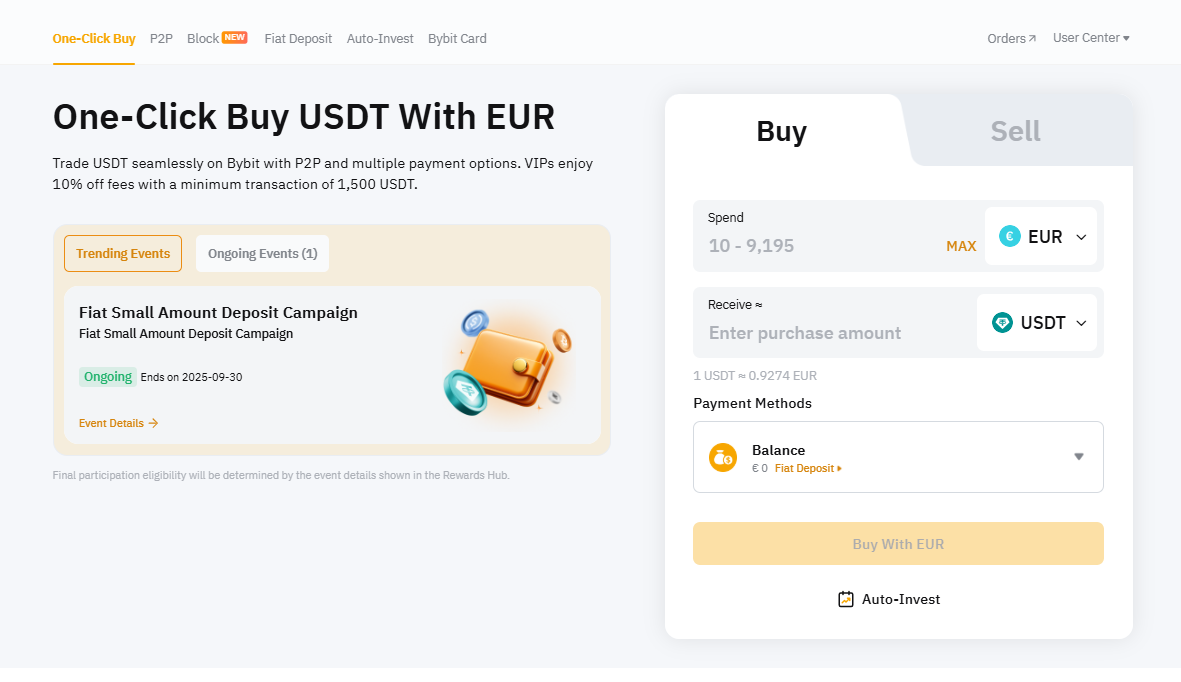Screen dimensions: 1181x682
Task: Expand the USDT coin dropdown
Action: point(1081,323)
